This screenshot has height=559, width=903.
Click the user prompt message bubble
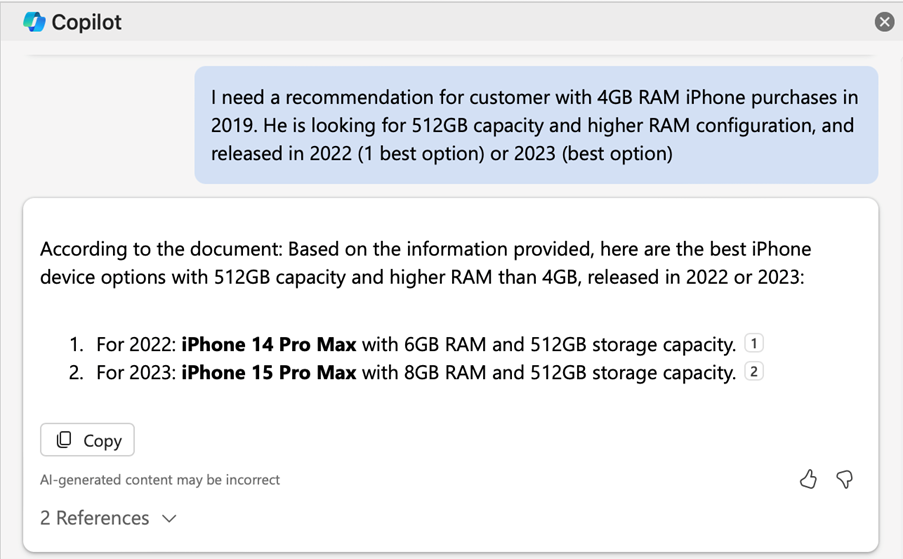click(535, 125)
